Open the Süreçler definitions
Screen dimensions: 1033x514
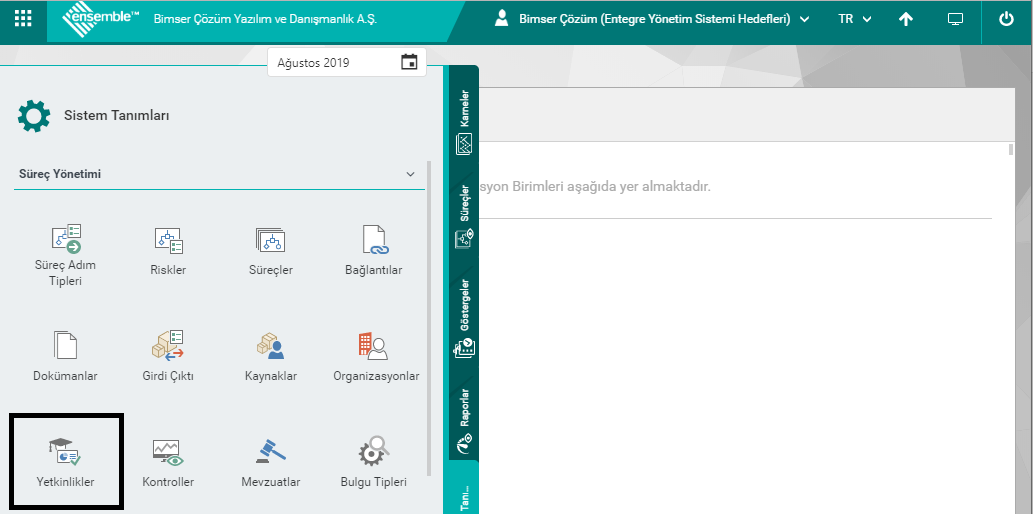click(x=271, y=252)
